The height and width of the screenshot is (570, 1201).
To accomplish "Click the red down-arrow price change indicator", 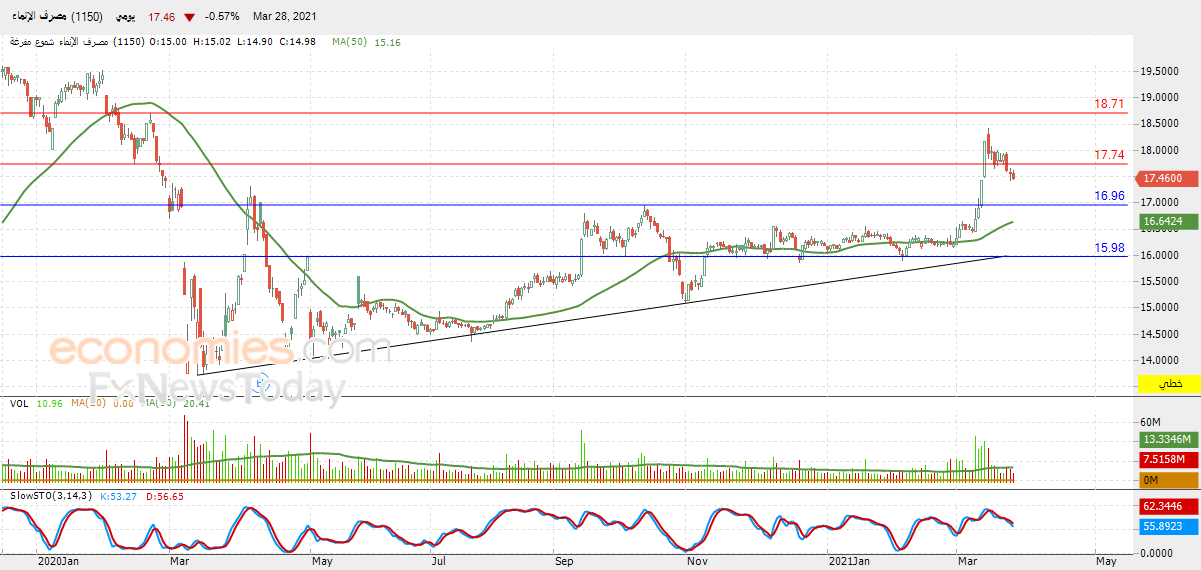I will [x=189, y=17].
